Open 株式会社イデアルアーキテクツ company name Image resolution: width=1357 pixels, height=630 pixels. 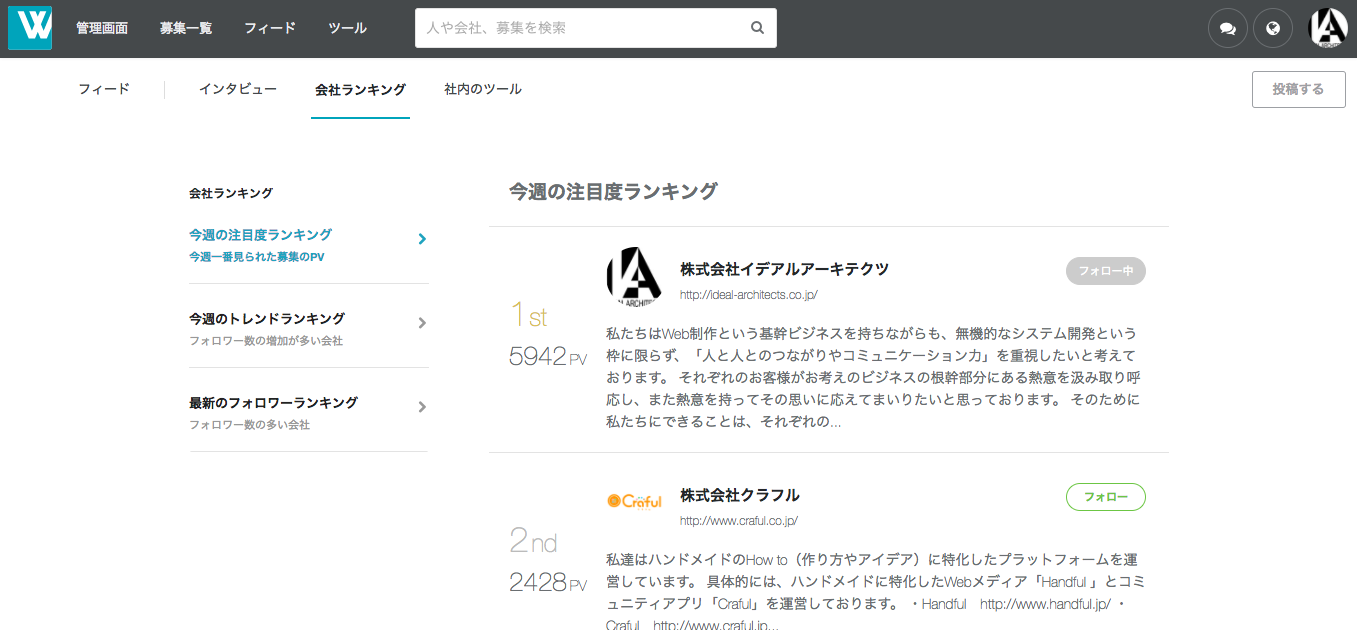(784, 269)
